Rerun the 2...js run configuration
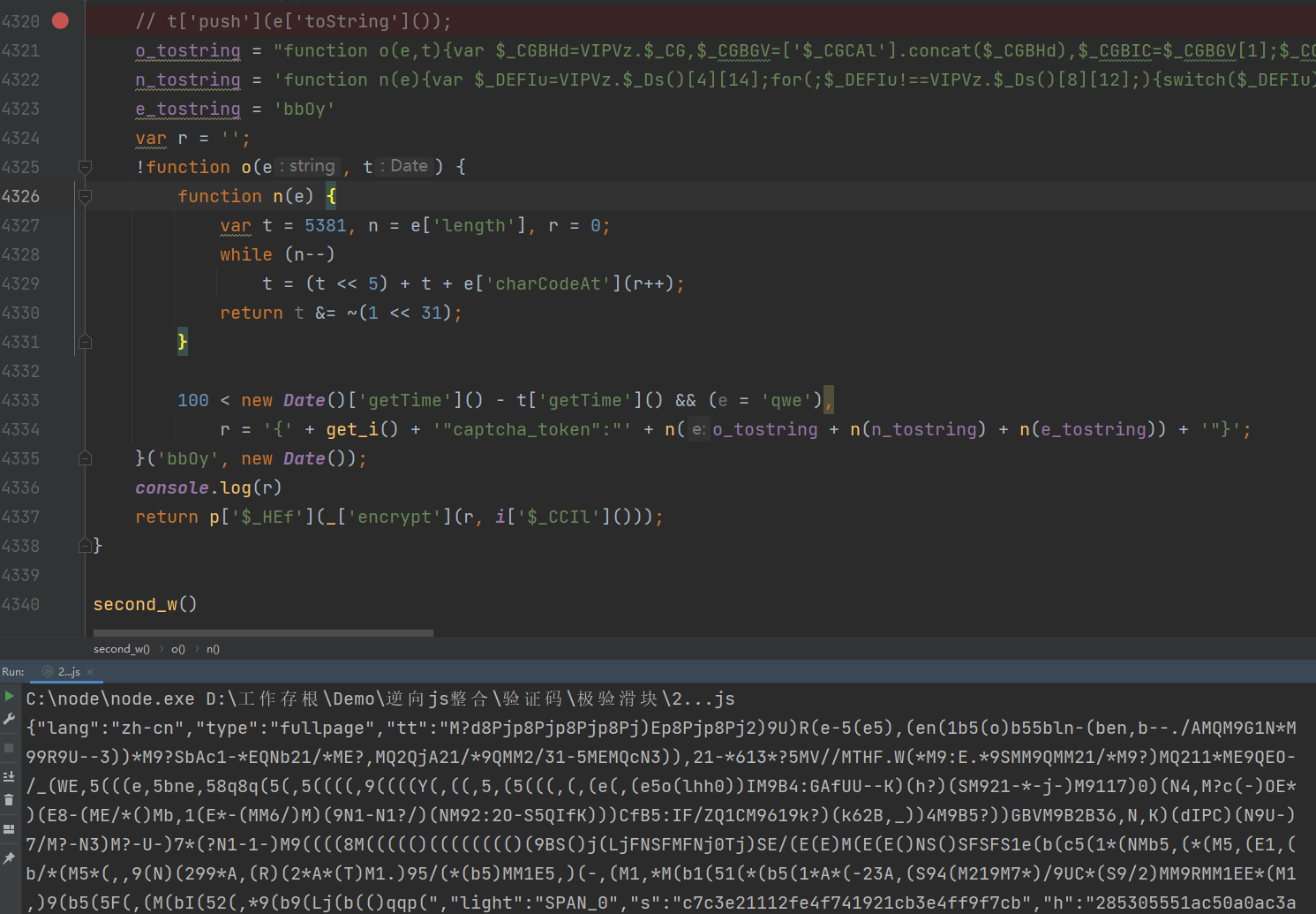The image size is (1316, 914). [x=9, y=697]
